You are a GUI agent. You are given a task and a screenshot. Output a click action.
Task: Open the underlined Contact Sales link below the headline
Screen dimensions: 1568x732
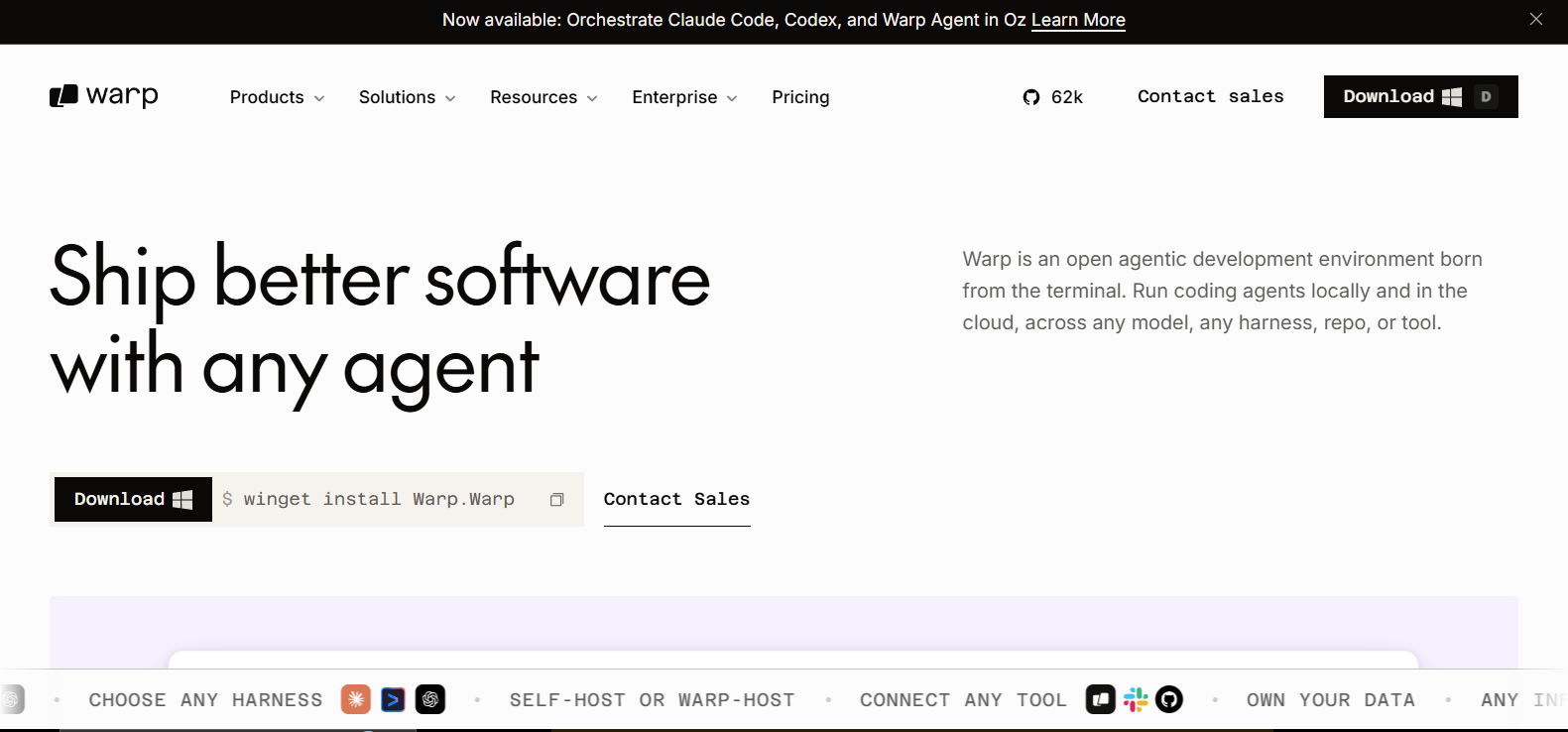pyautogui.click(x=676, y=499)
